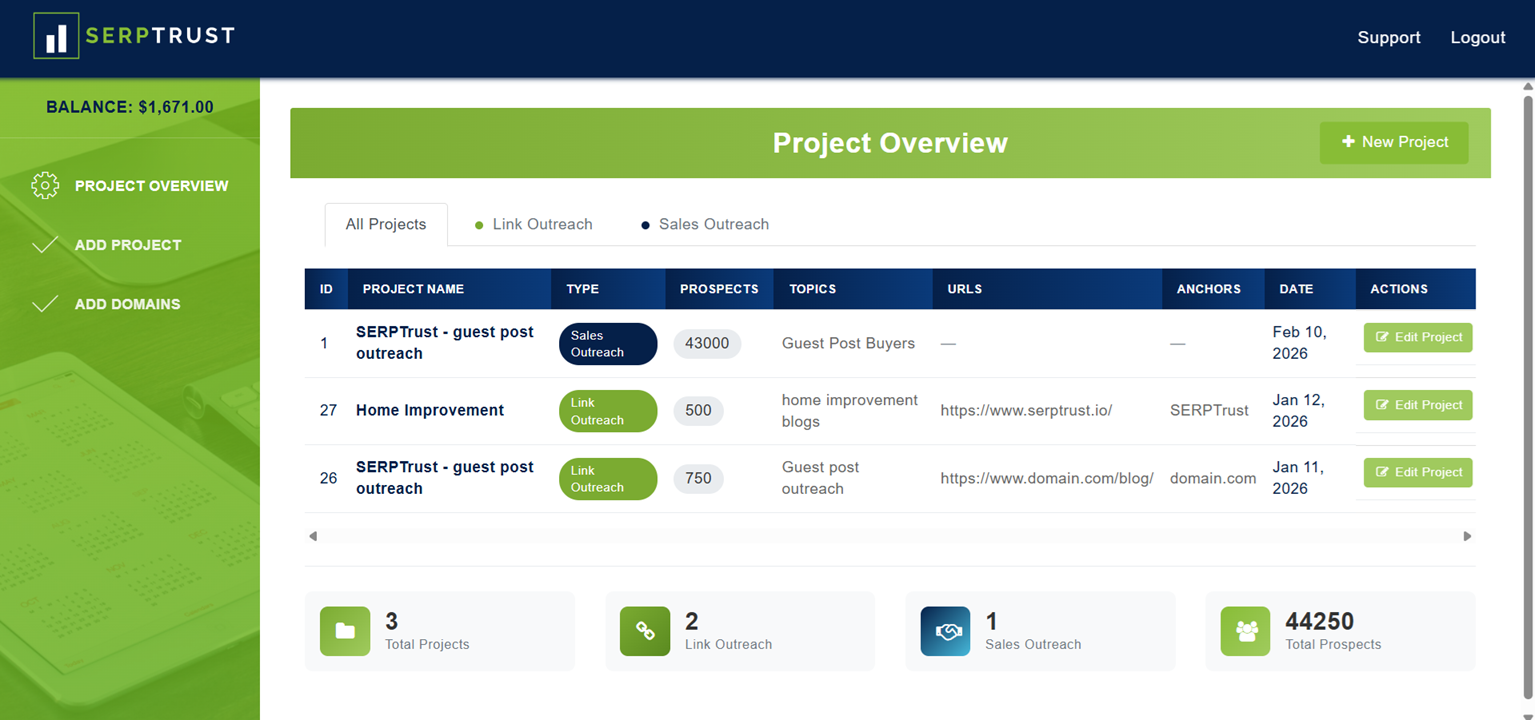Click the link icon in Link Outreach card
This screenshot has width=1535, height=720.
pos(645,631)
